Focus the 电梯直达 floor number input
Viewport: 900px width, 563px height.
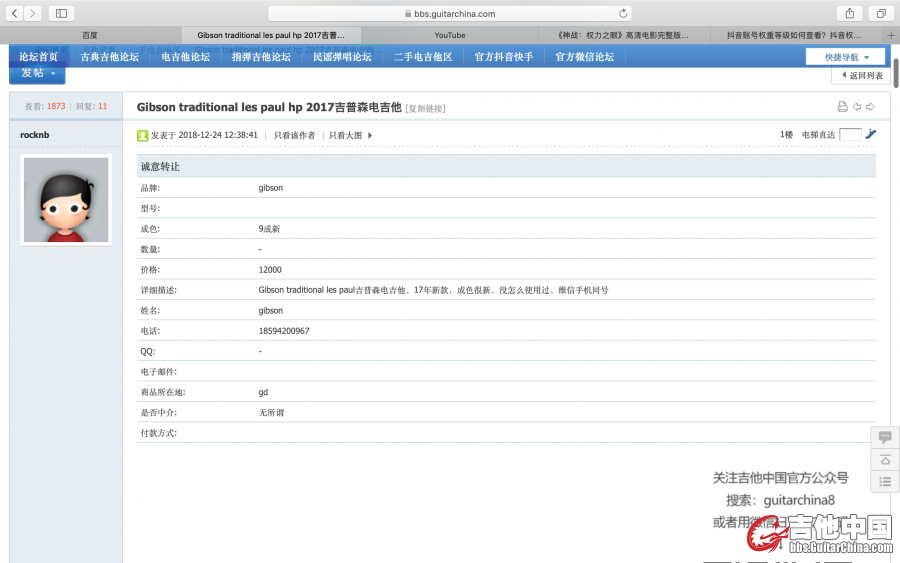[850, 134]
